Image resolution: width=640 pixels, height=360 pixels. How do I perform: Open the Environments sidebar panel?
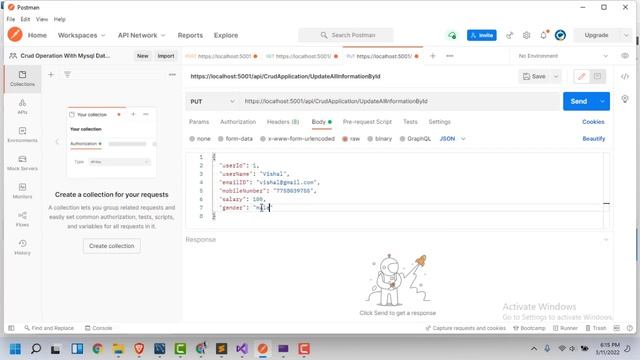(x=22, y=135)
